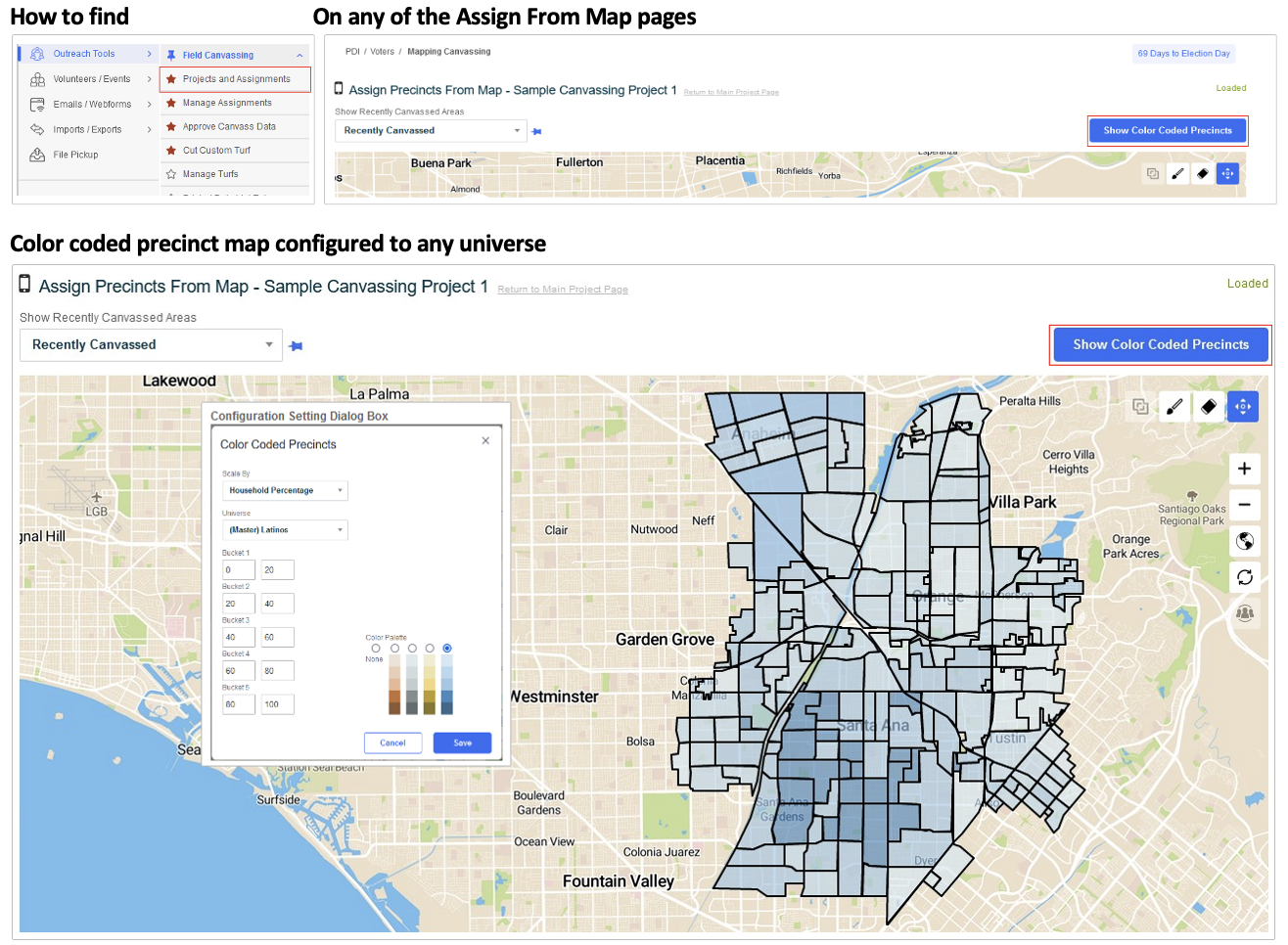This screenshot has width=1288, height=945.
Task: Expand the Recently Canvassed dropdown
Action: coord(150,344)
